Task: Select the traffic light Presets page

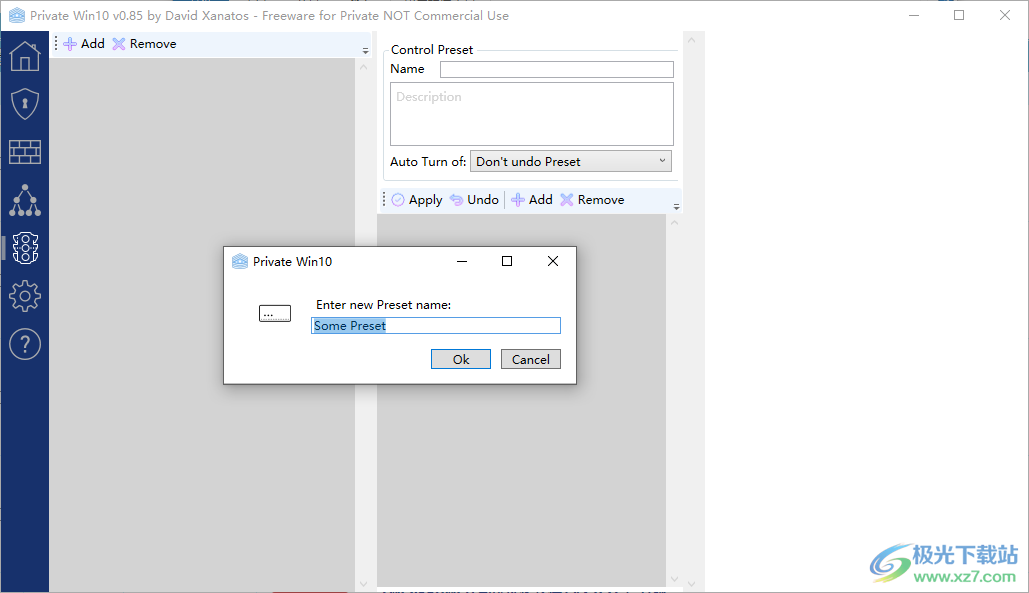Action: pos(25,248)
